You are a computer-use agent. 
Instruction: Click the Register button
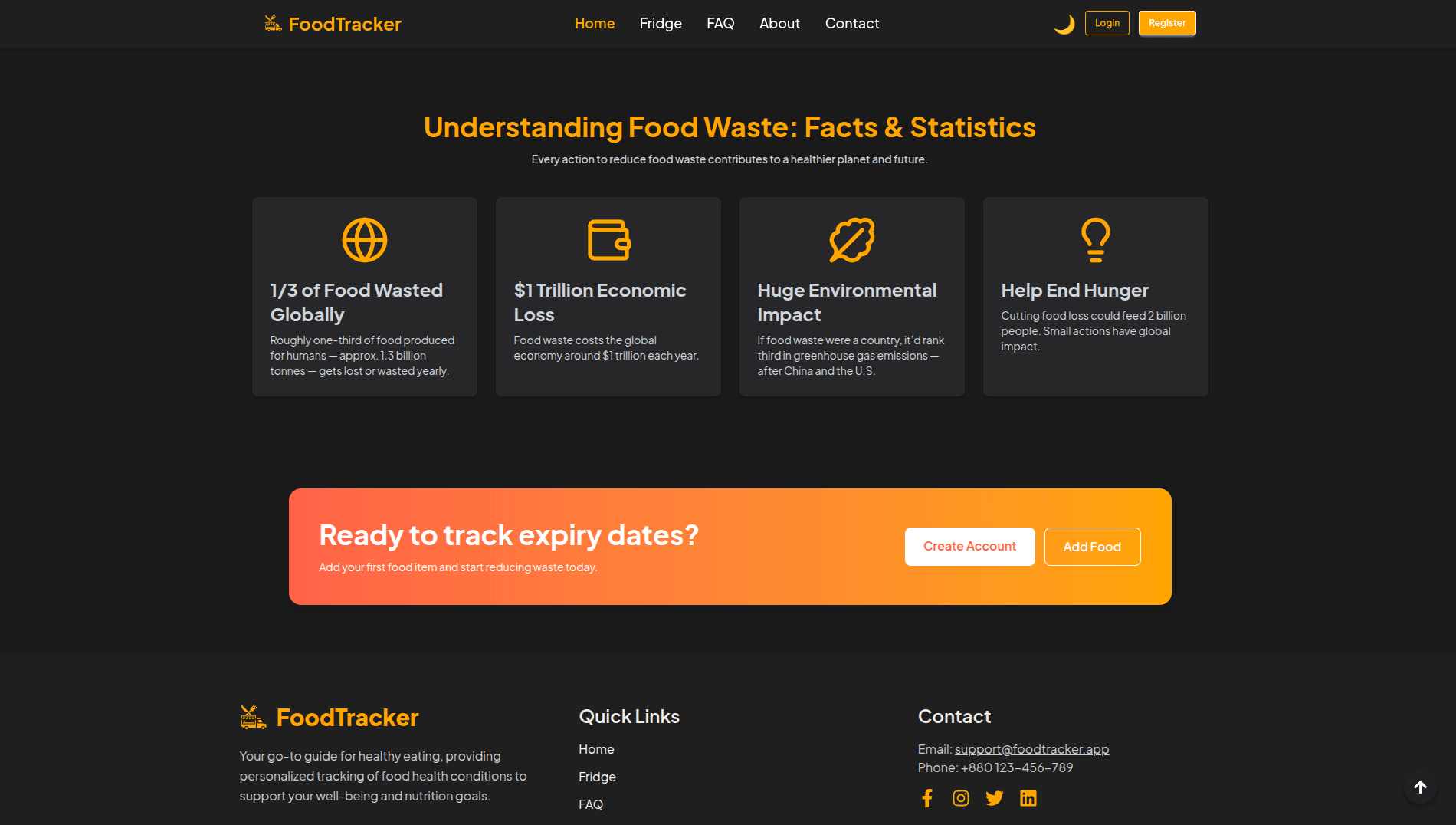pos(1167,23)
